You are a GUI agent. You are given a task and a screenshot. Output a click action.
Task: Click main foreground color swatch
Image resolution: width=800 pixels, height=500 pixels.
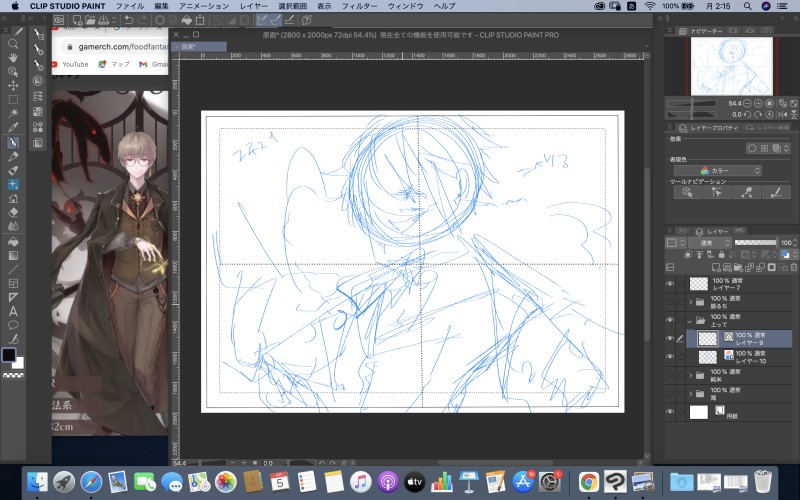9,355
